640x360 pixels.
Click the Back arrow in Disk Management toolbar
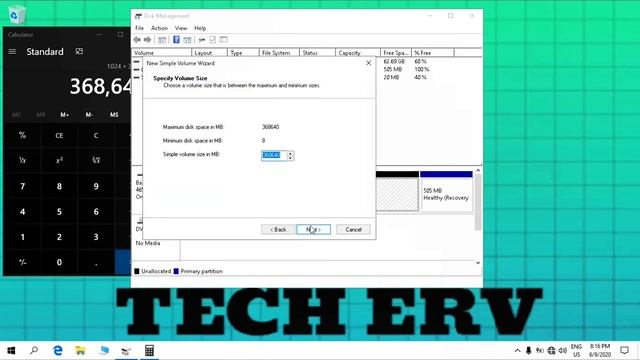point(137,40)
